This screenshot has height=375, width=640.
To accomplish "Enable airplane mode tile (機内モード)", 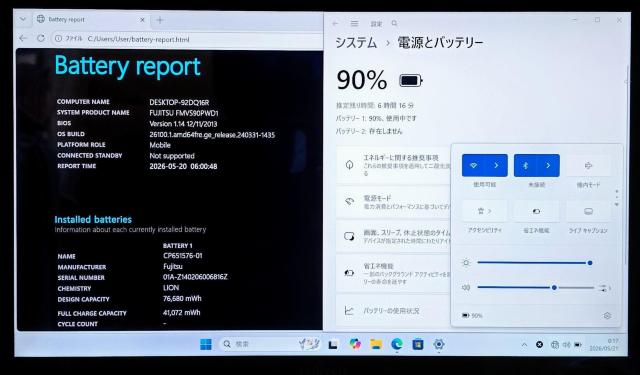I will [x=588, y=166].
